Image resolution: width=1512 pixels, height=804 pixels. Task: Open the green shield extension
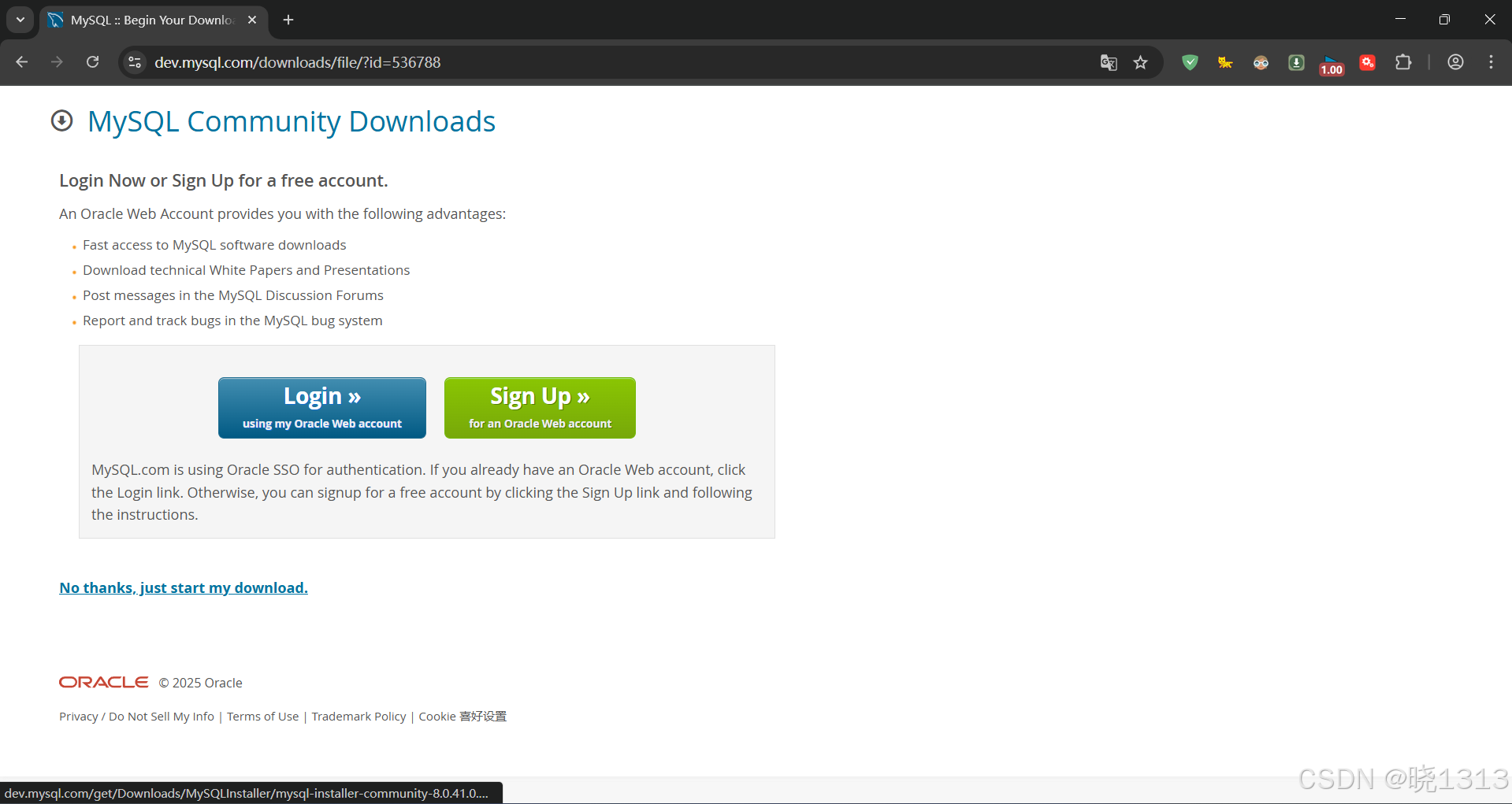coord(1190,62)
